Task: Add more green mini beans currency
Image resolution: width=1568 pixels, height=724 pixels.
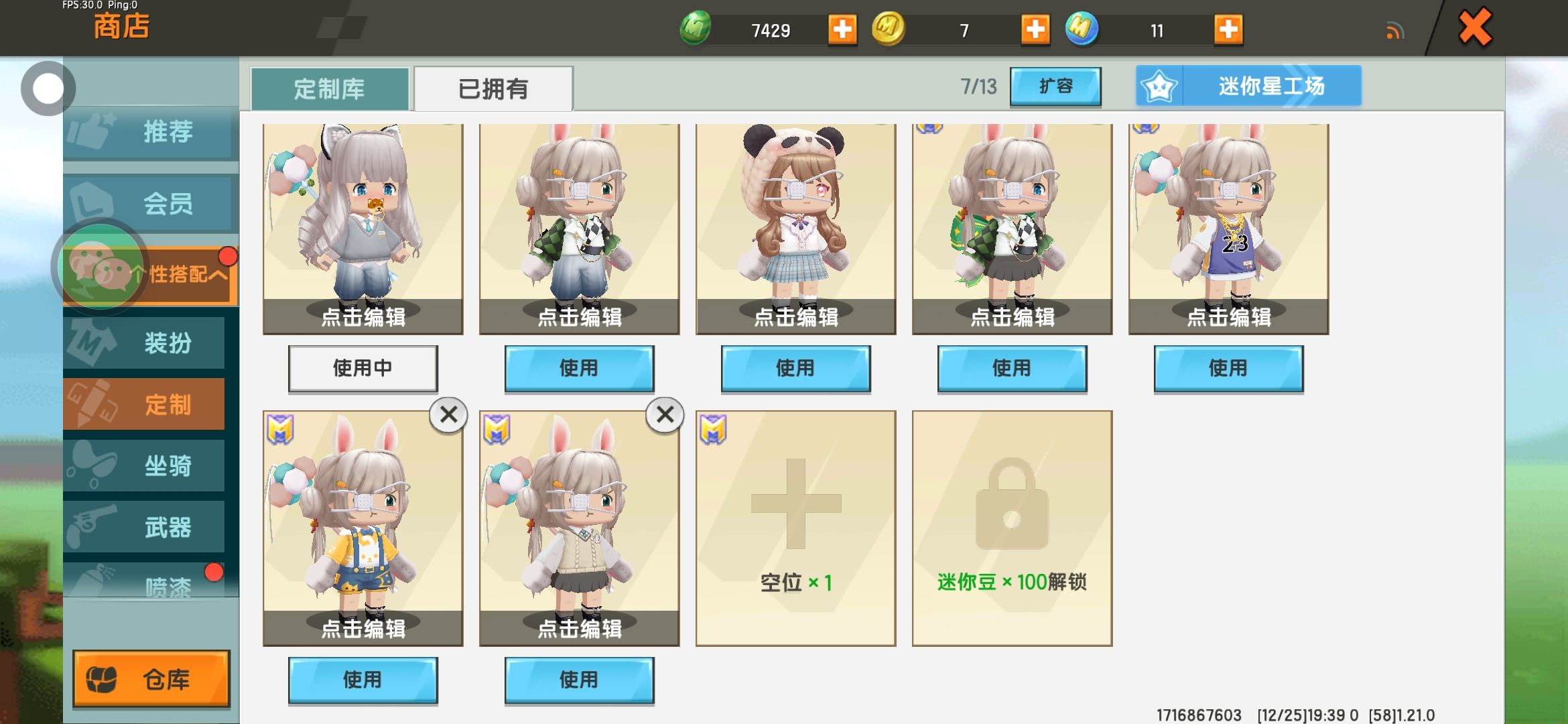Action: (x=842, y=30)
